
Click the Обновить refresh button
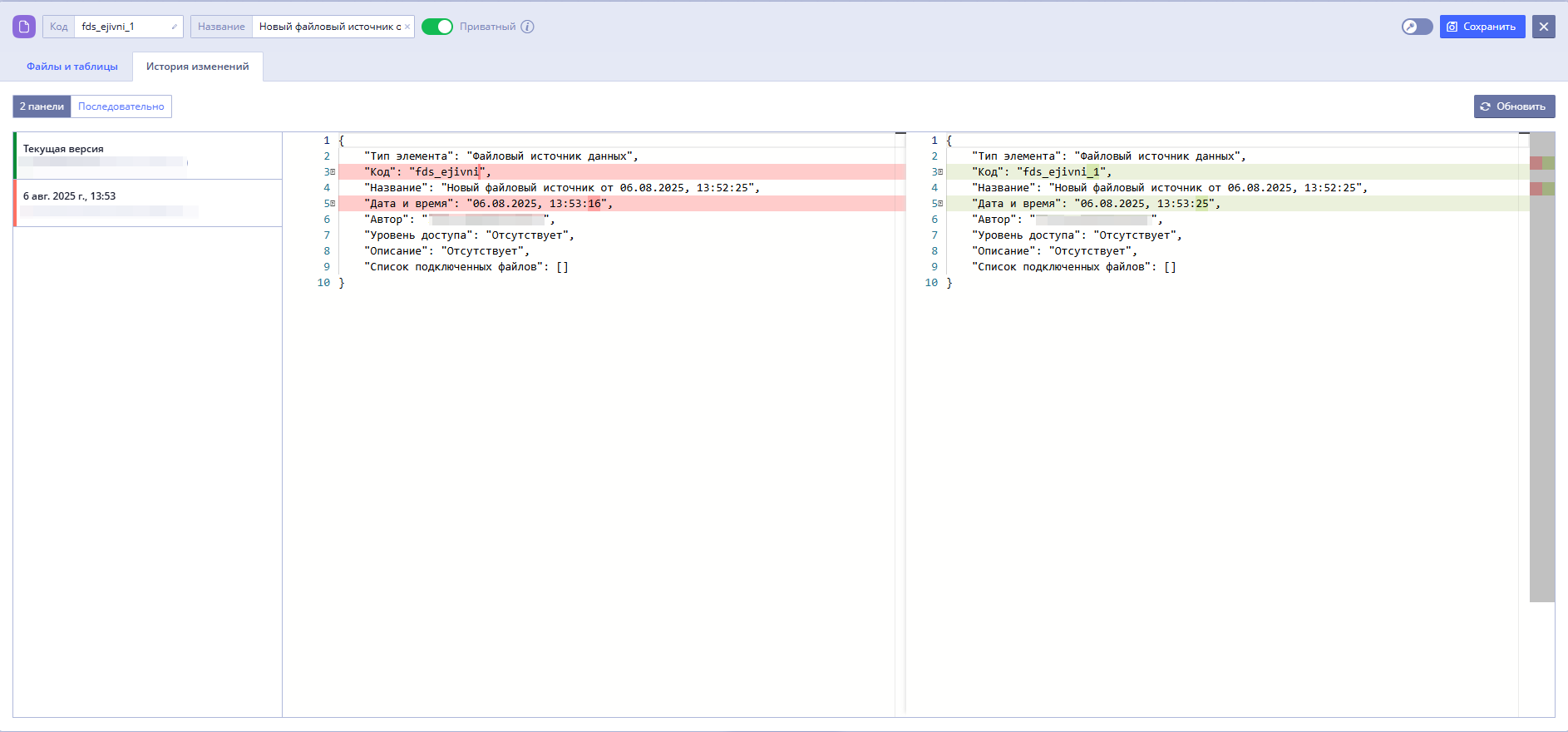1514,106
